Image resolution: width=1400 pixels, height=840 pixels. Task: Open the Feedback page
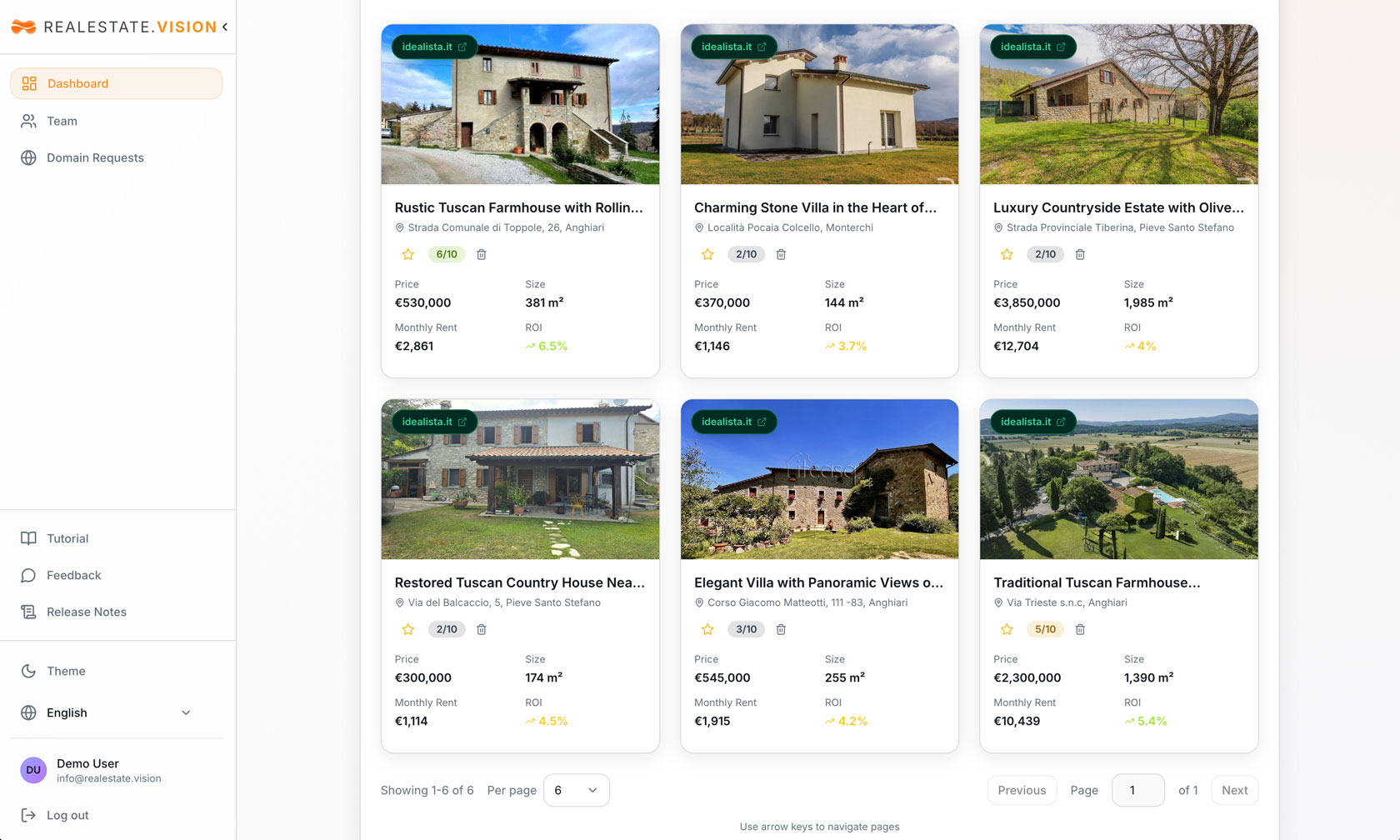coord(73,575)
